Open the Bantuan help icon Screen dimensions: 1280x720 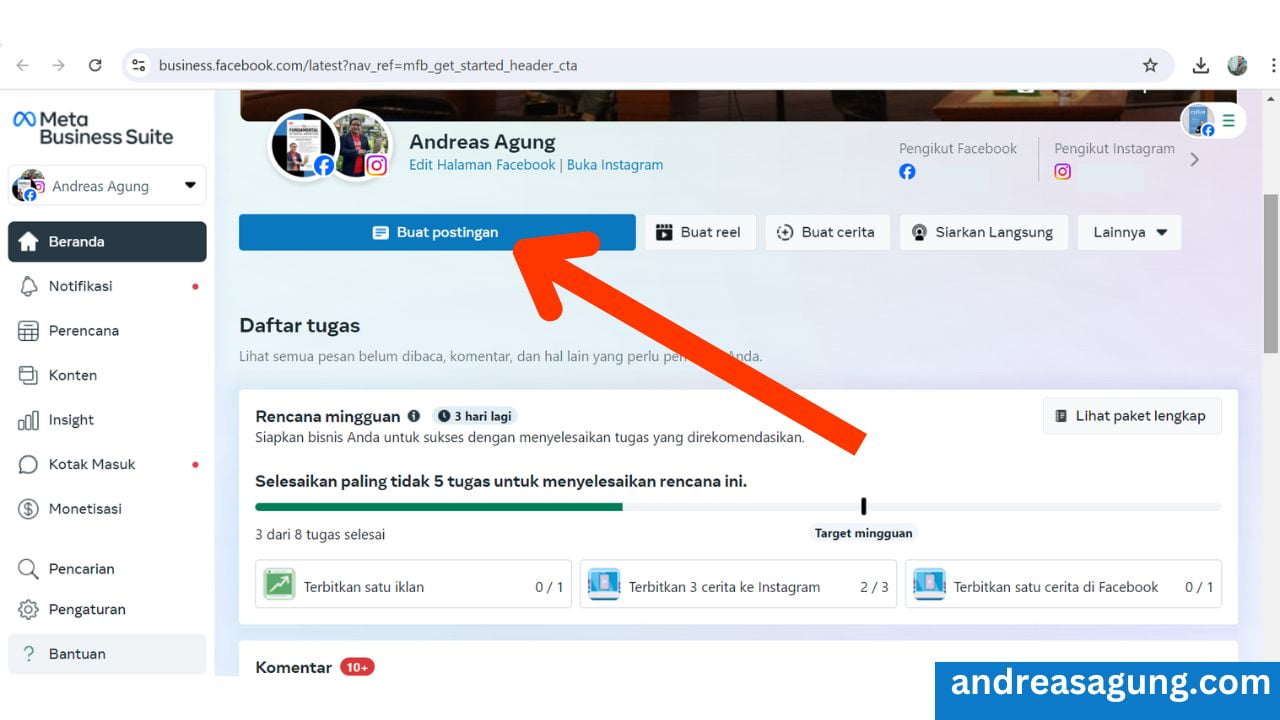(28, 653)
